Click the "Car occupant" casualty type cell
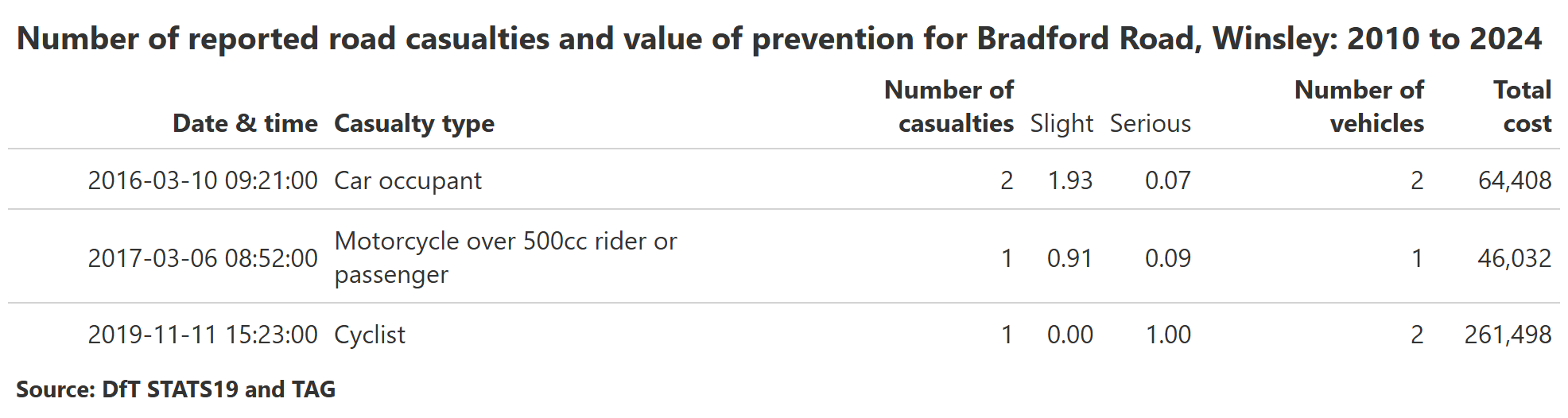 (x=408, y=180)
